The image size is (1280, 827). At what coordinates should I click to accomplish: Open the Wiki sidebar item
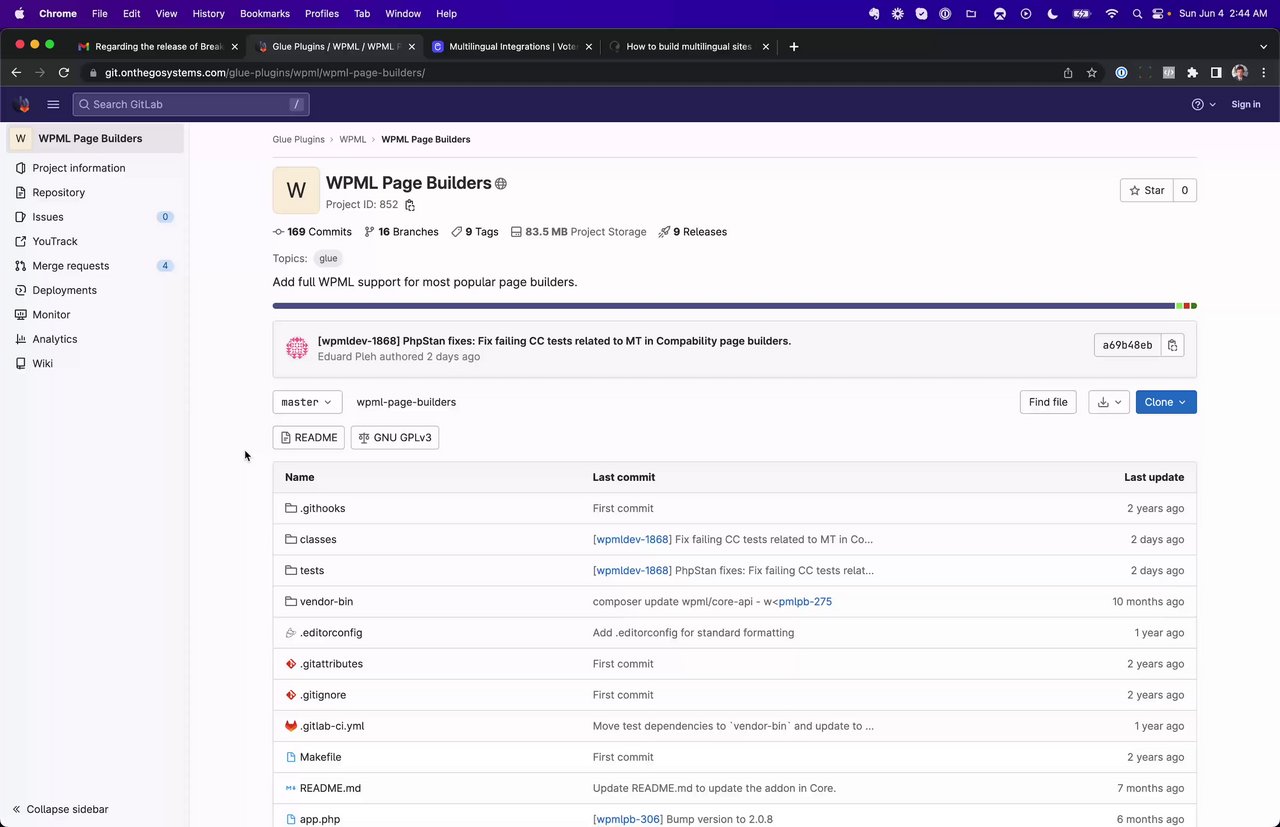42,364
